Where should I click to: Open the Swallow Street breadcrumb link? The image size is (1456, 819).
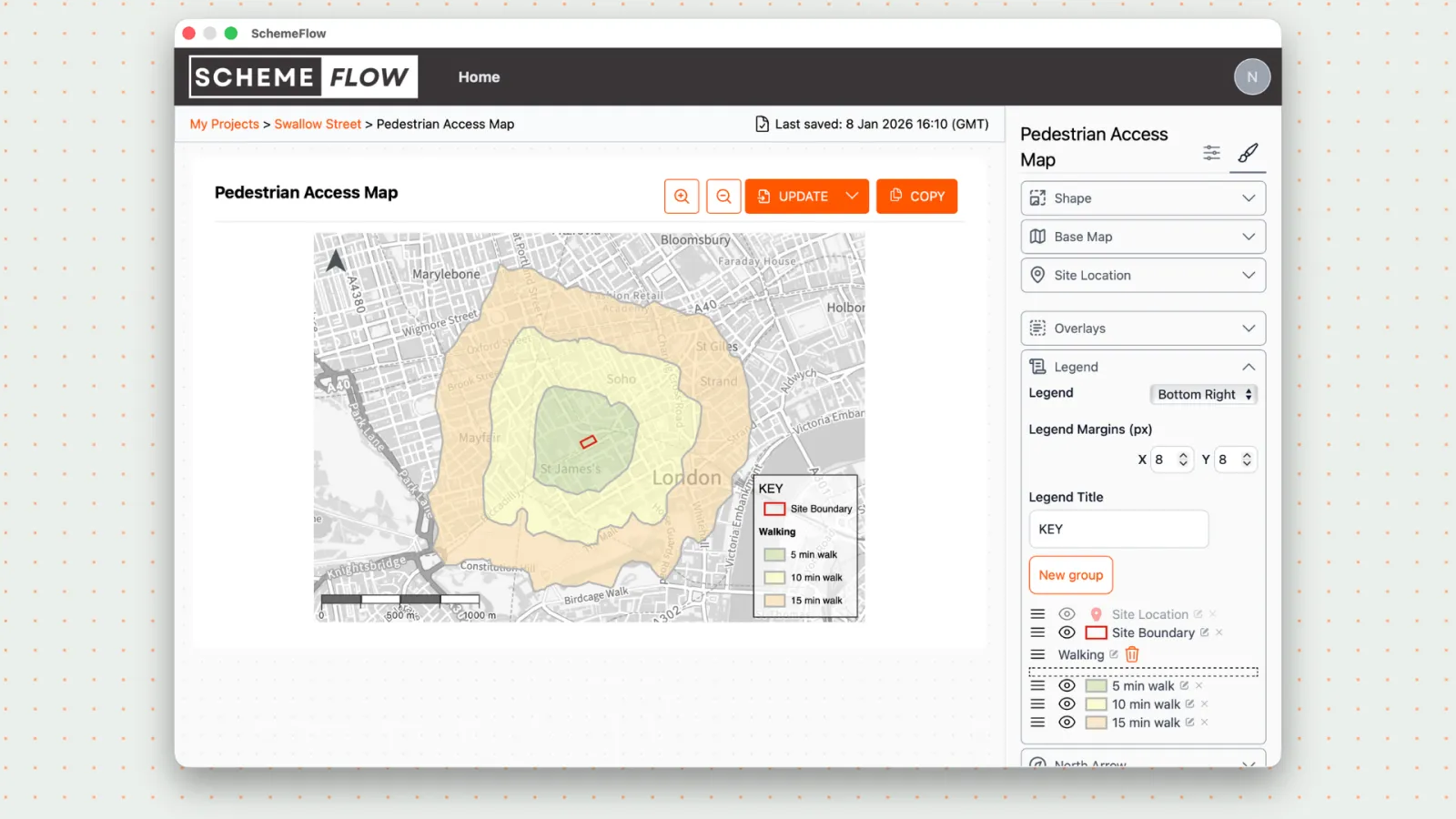click(318, 124)
